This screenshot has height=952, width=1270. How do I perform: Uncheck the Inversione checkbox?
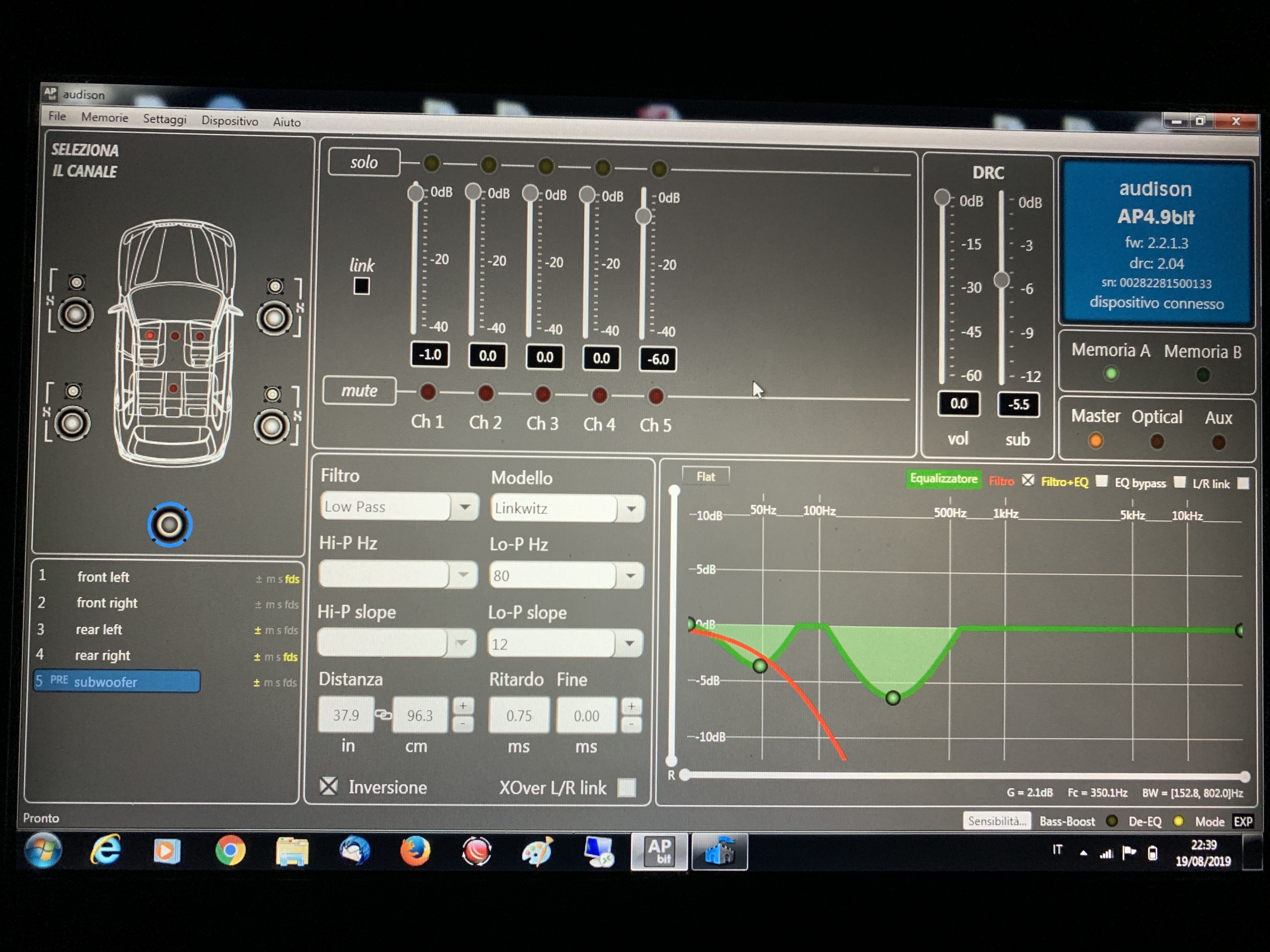(329, 785)
